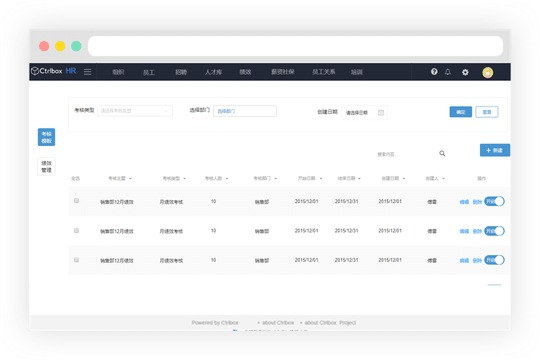Sort by the 创建日期 column header arrow
Viewport: 540px width, 360px height.
(404, 178)
